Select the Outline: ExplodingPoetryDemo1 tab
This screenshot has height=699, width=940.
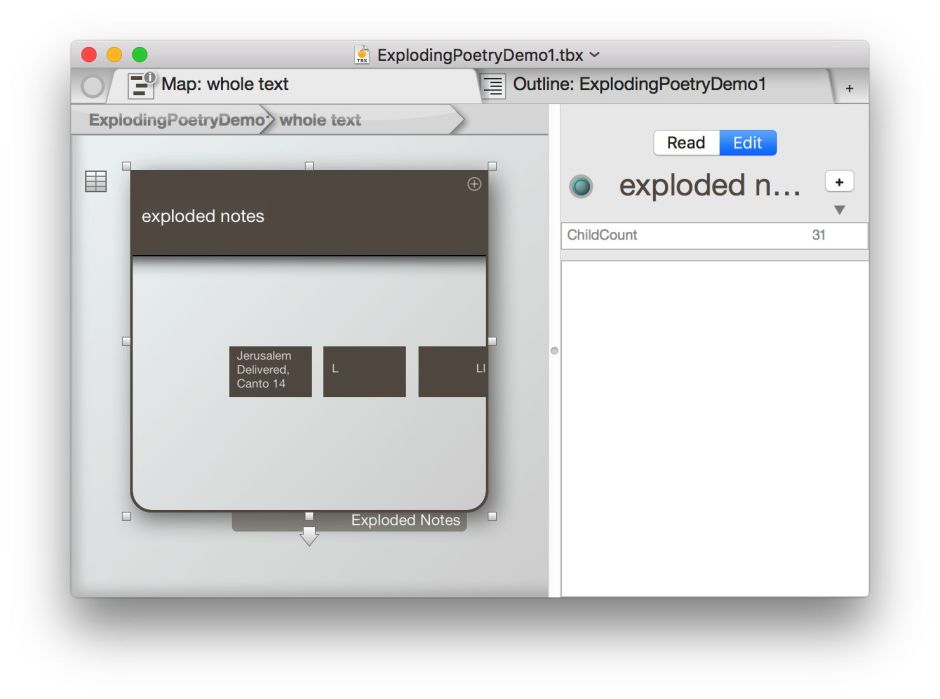pos(639,85)
